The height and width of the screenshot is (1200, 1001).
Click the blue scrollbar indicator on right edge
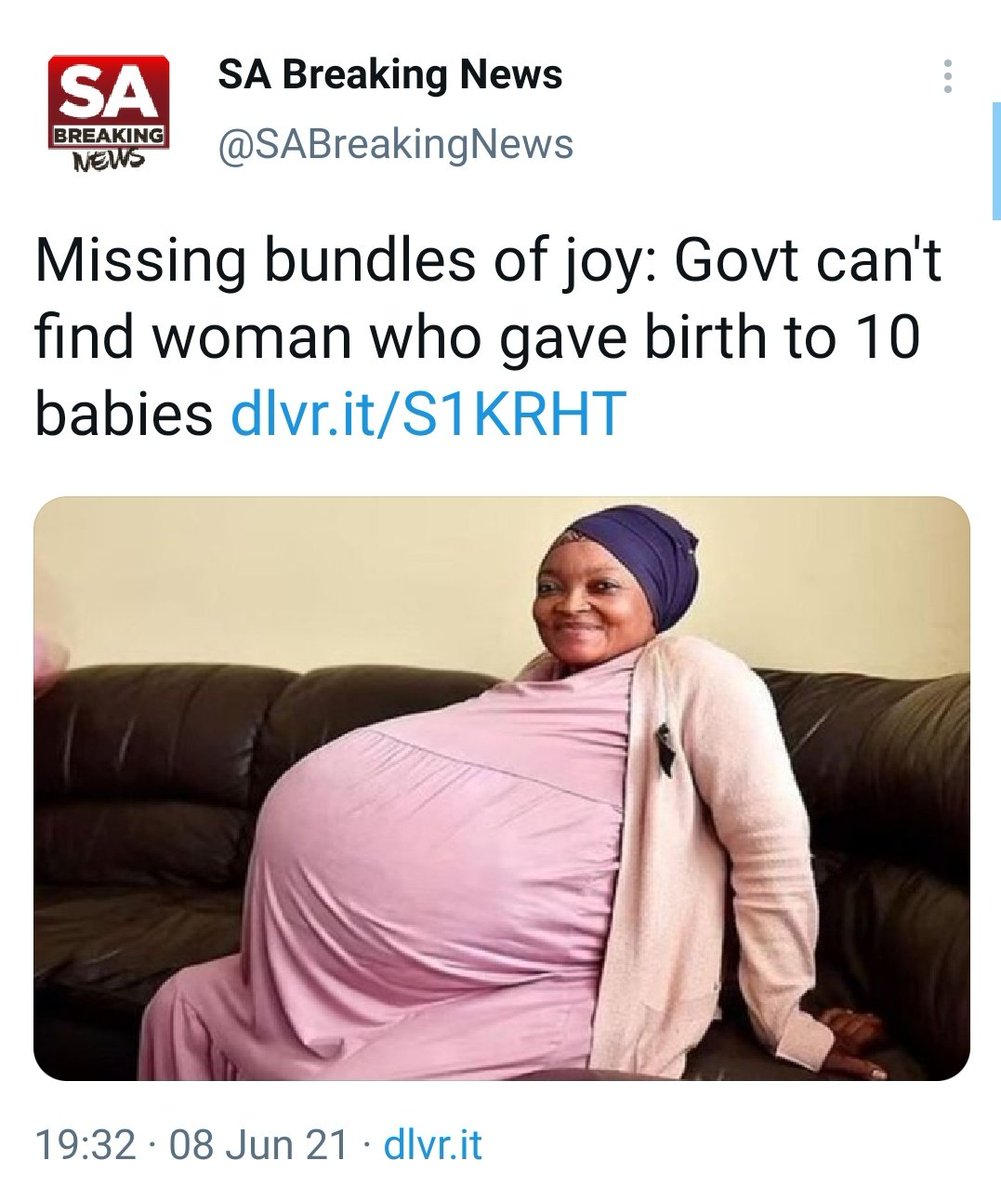click(x=996, y=160)
